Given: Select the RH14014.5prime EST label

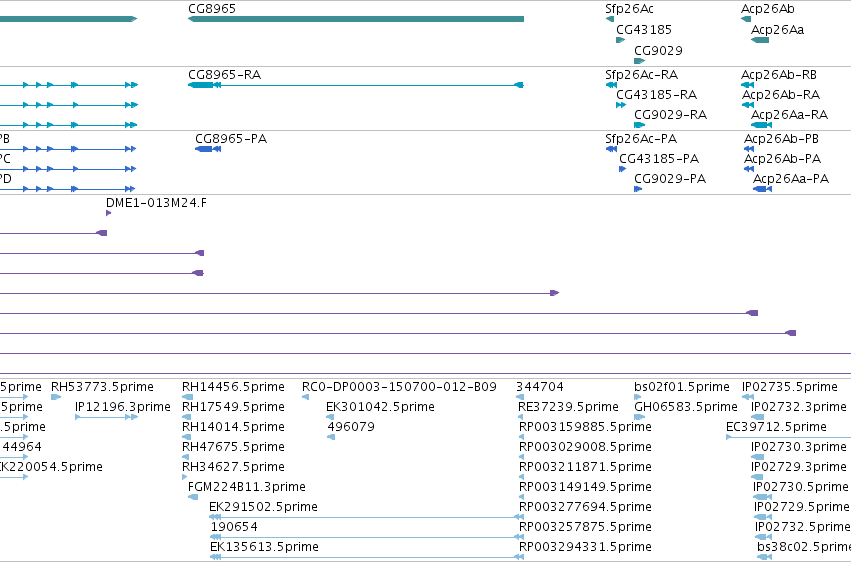Looking at the screenshot, I should pyautogui.click(x=233, y=427).
